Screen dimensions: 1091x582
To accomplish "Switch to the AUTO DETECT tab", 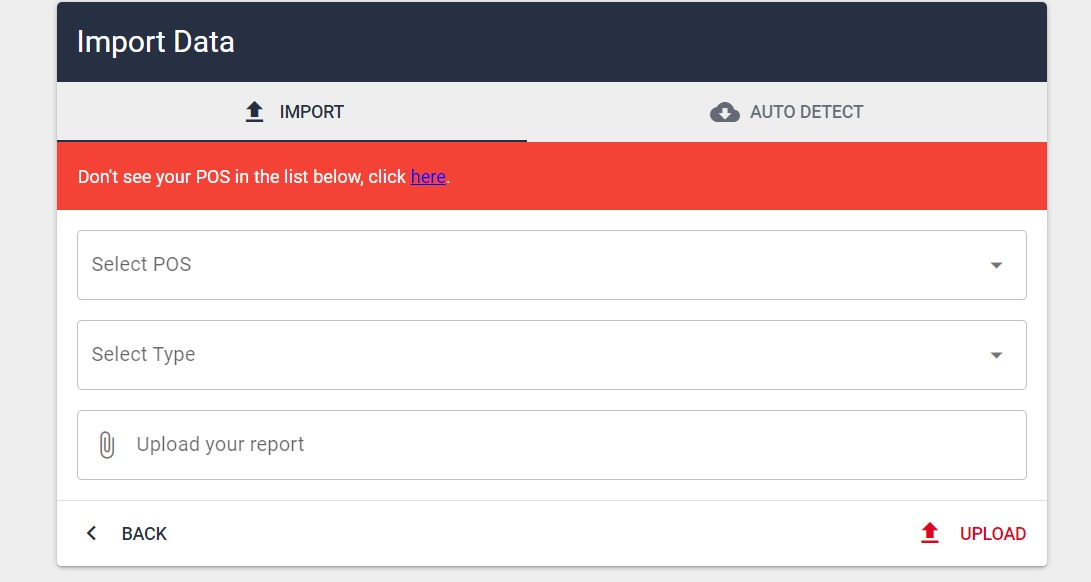I will tap(786, 112).
